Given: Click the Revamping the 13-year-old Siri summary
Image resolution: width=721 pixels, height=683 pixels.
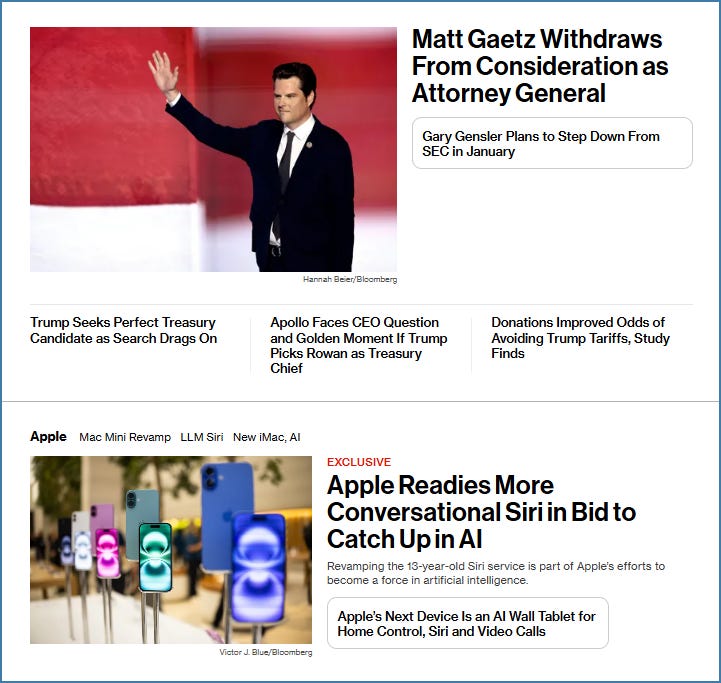Looking at the screenshot, I should pyautogui.click(x=496, y=573).
